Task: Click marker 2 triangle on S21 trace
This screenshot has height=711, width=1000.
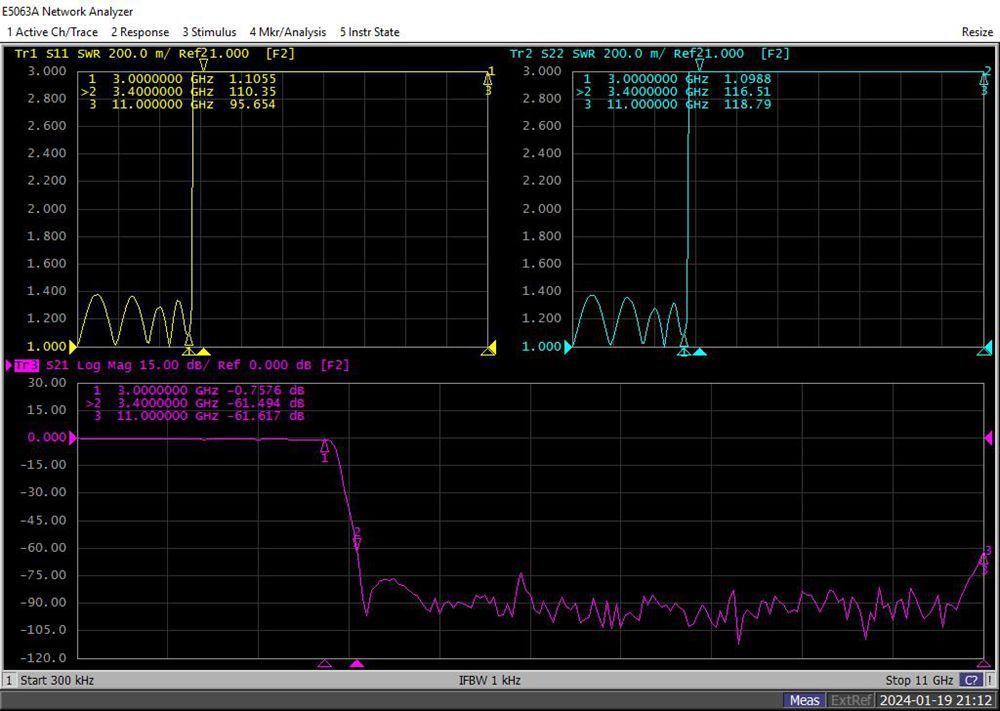Action: 357,543
